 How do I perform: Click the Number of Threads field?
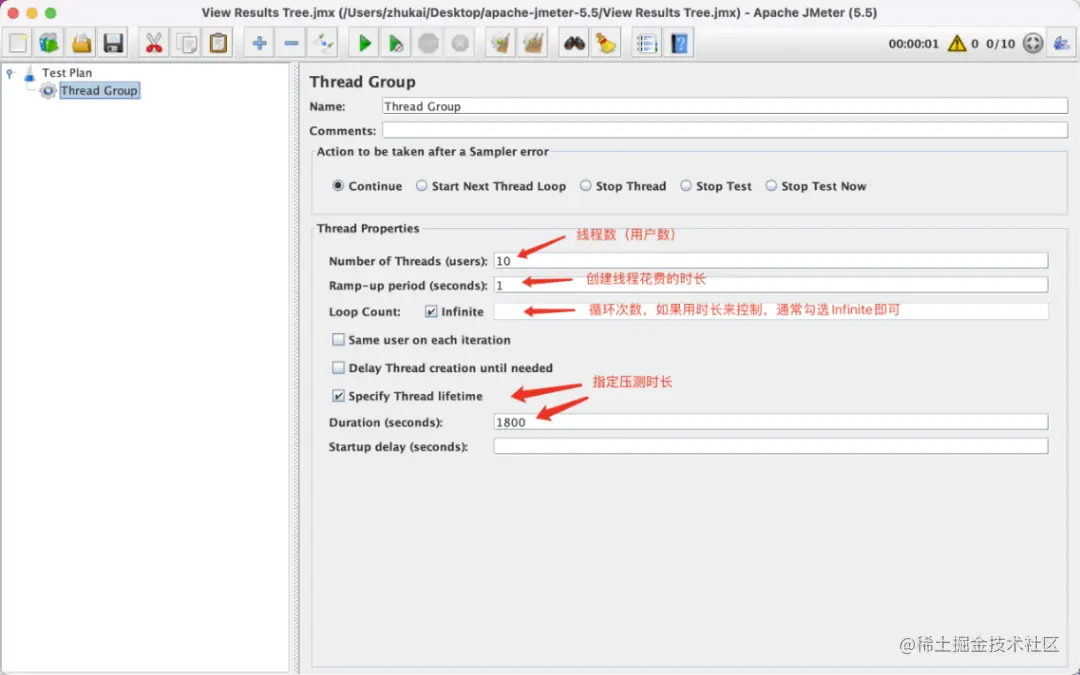point(771,260)
